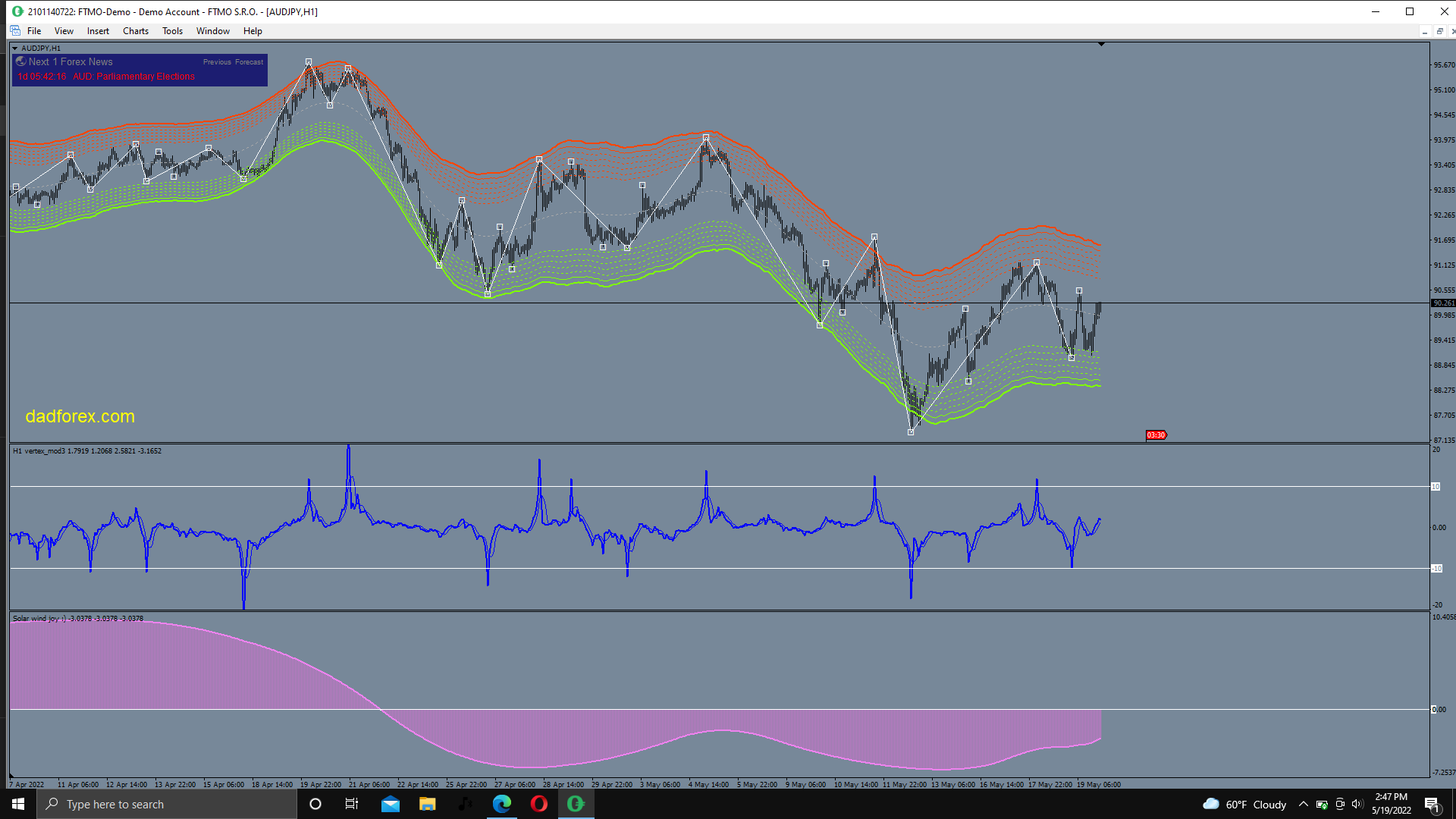Open the Opera browser taskbar icon
Image resolution: width=1456 pixels, height=819 pixels.
[539, 804]
